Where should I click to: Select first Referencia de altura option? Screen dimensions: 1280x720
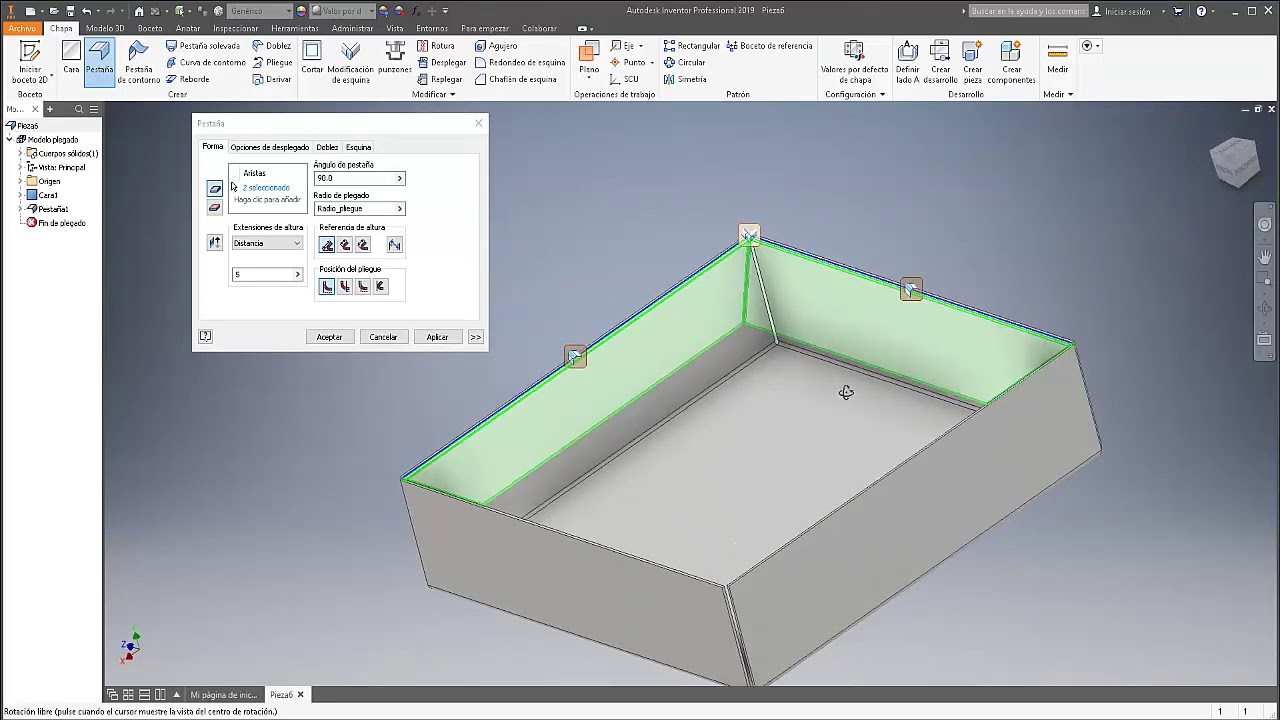click(x=327, y=245)
